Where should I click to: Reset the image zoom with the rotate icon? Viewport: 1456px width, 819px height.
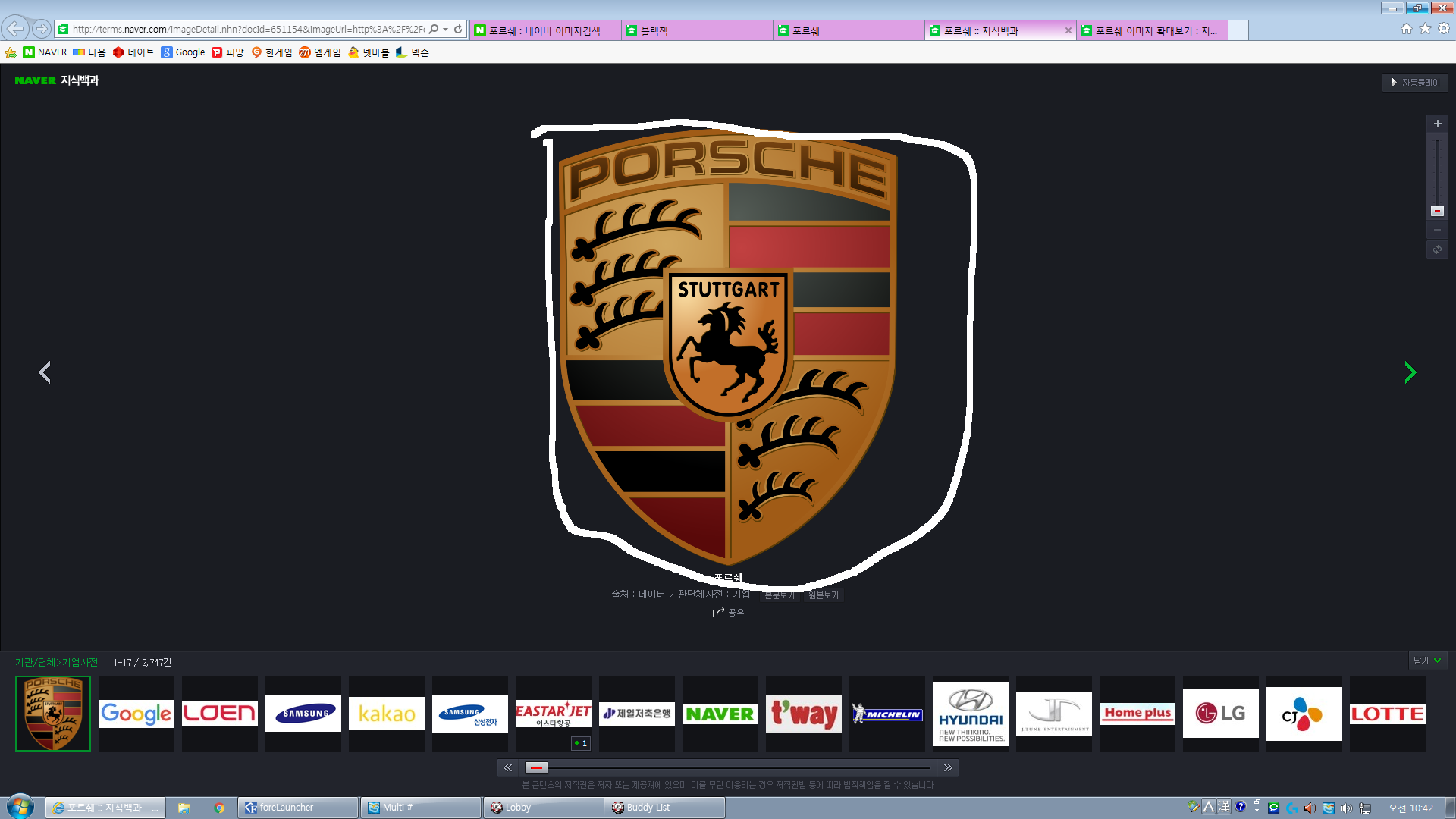(1437, 249)
